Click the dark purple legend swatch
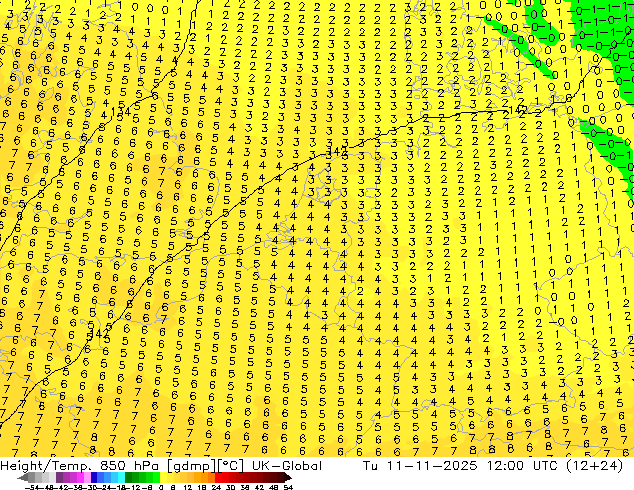 coord(59,478)
